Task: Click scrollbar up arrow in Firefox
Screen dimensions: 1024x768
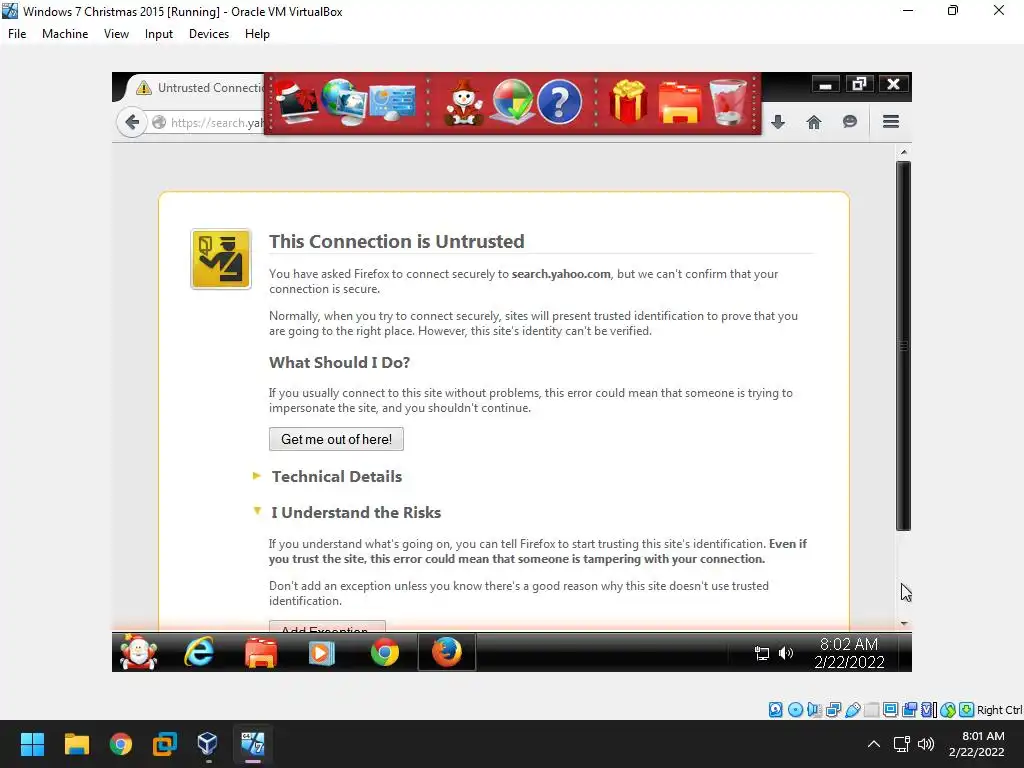Action: (x=904, y=152)
